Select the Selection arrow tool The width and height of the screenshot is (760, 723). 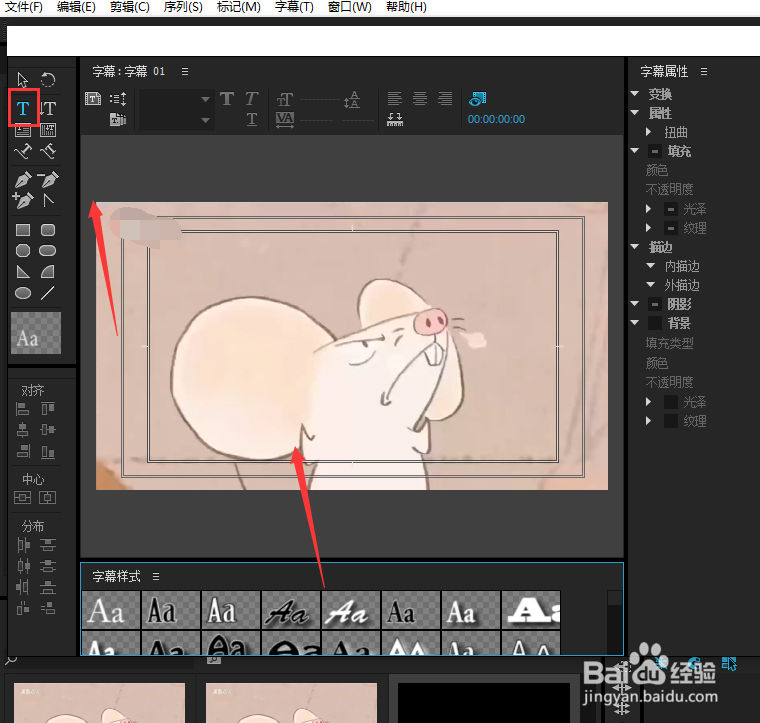click(22, 79)
